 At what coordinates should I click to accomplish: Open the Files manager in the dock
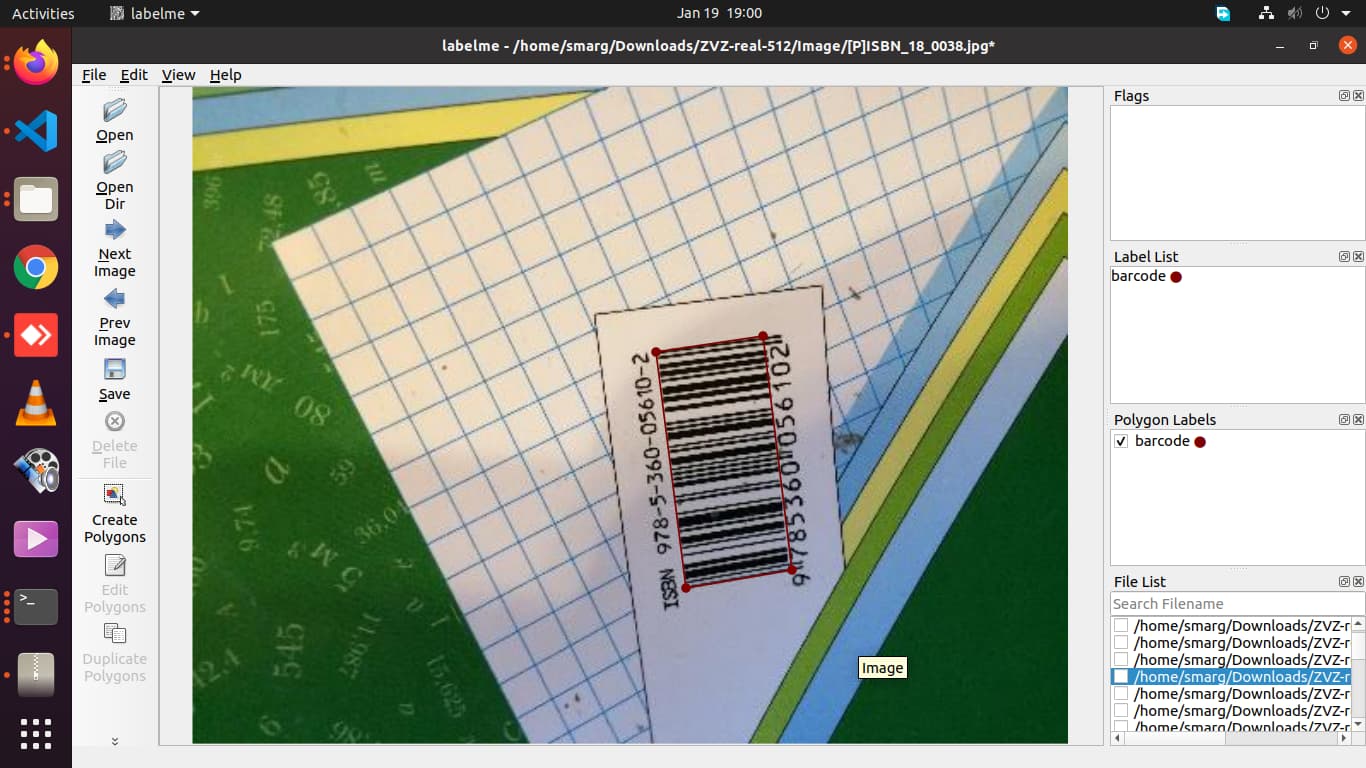coord(36,199)
